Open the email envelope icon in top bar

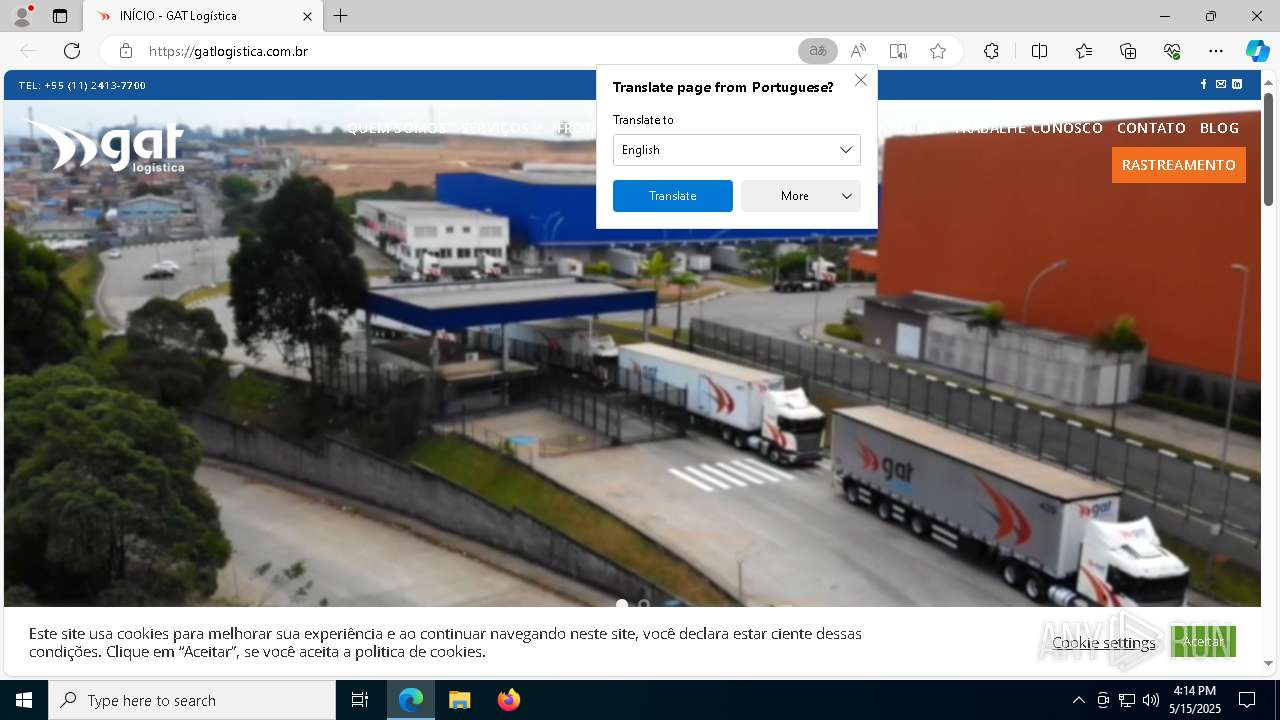(x=1221, y=85)
